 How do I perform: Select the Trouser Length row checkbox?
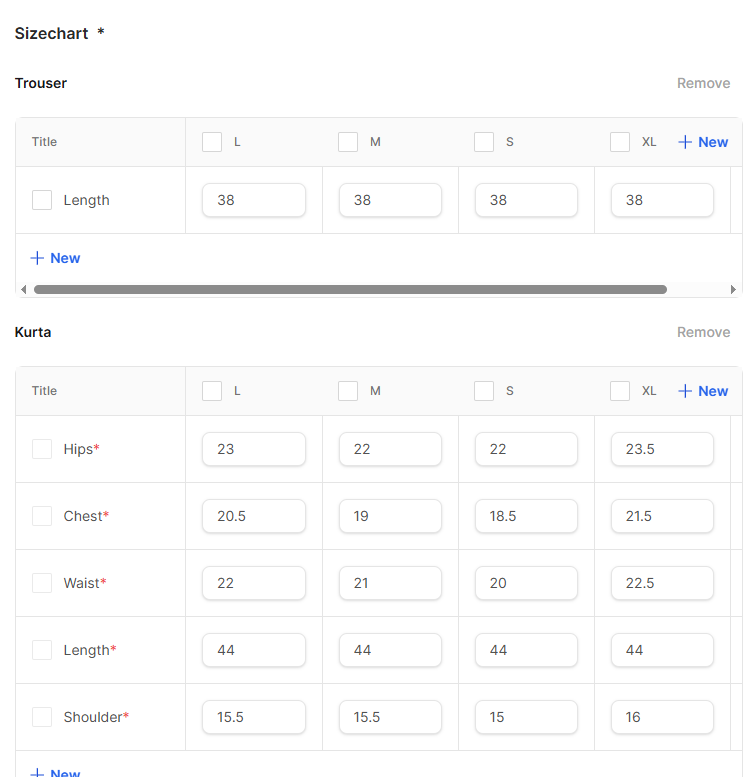(42, 200)
